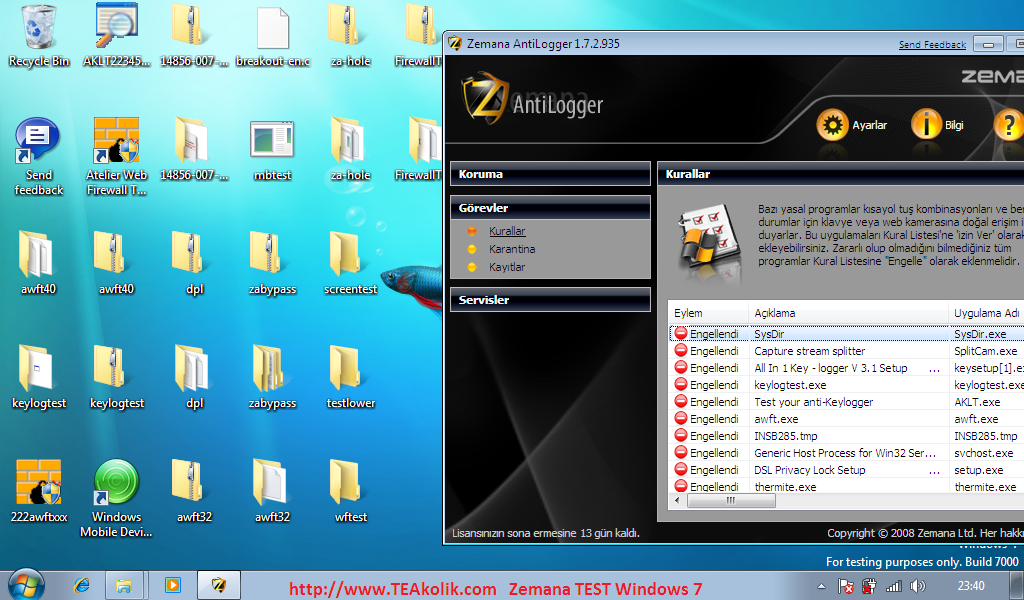This screenshot has width=1024, height=600.
Task: Open Windows Media Player from taskbar
Action: (172, 585)
